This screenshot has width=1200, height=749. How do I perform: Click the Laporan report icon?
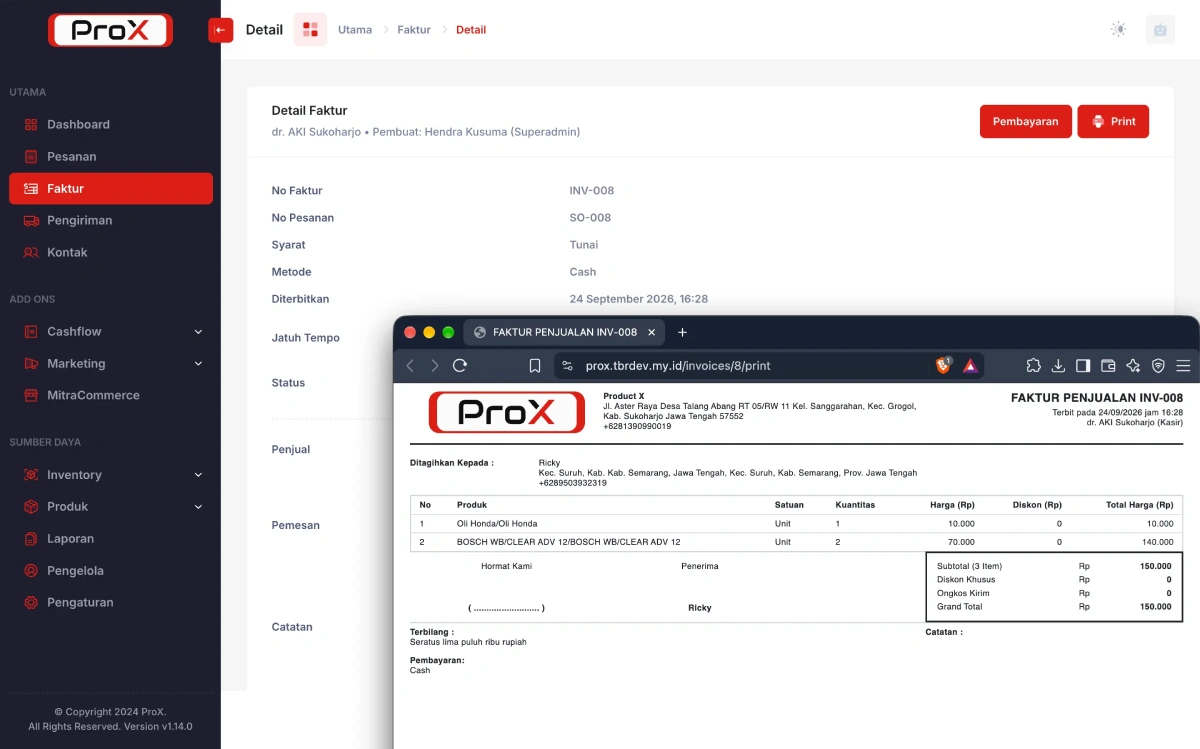pos(31,539)
